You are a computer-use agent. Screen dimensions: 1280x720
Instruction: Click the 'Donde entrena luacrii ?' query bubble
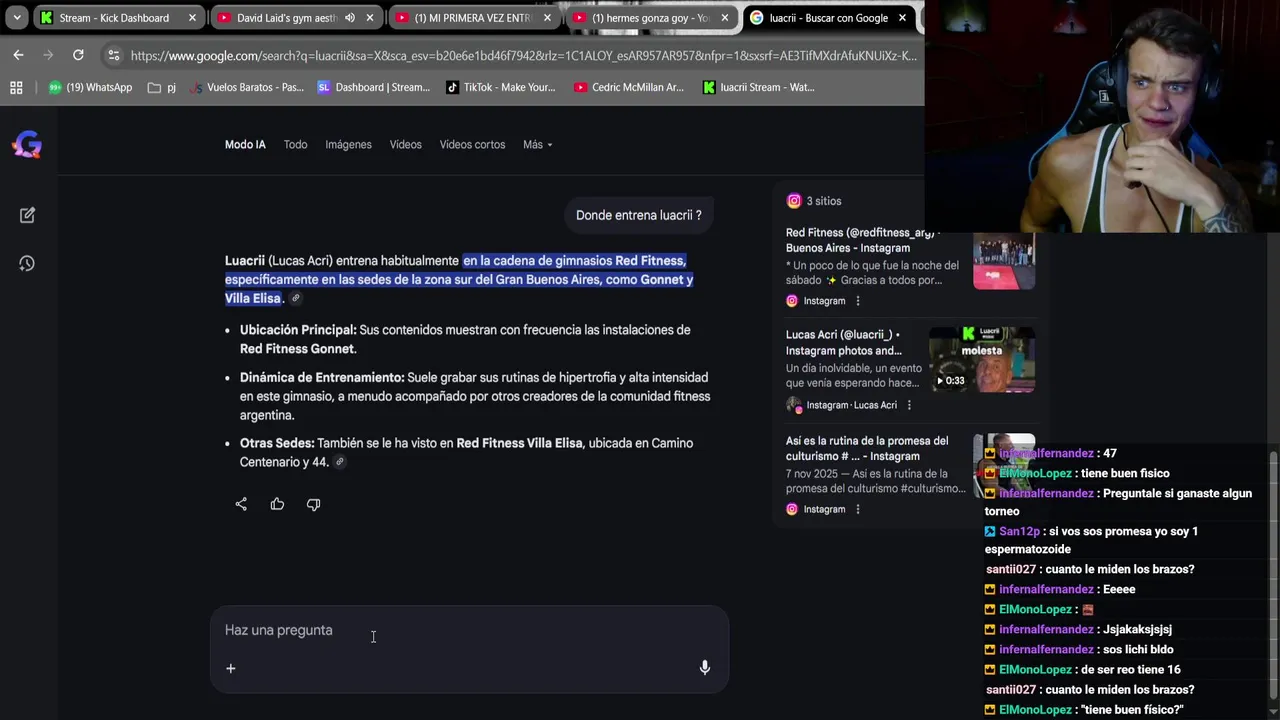[x=638, y=215]
